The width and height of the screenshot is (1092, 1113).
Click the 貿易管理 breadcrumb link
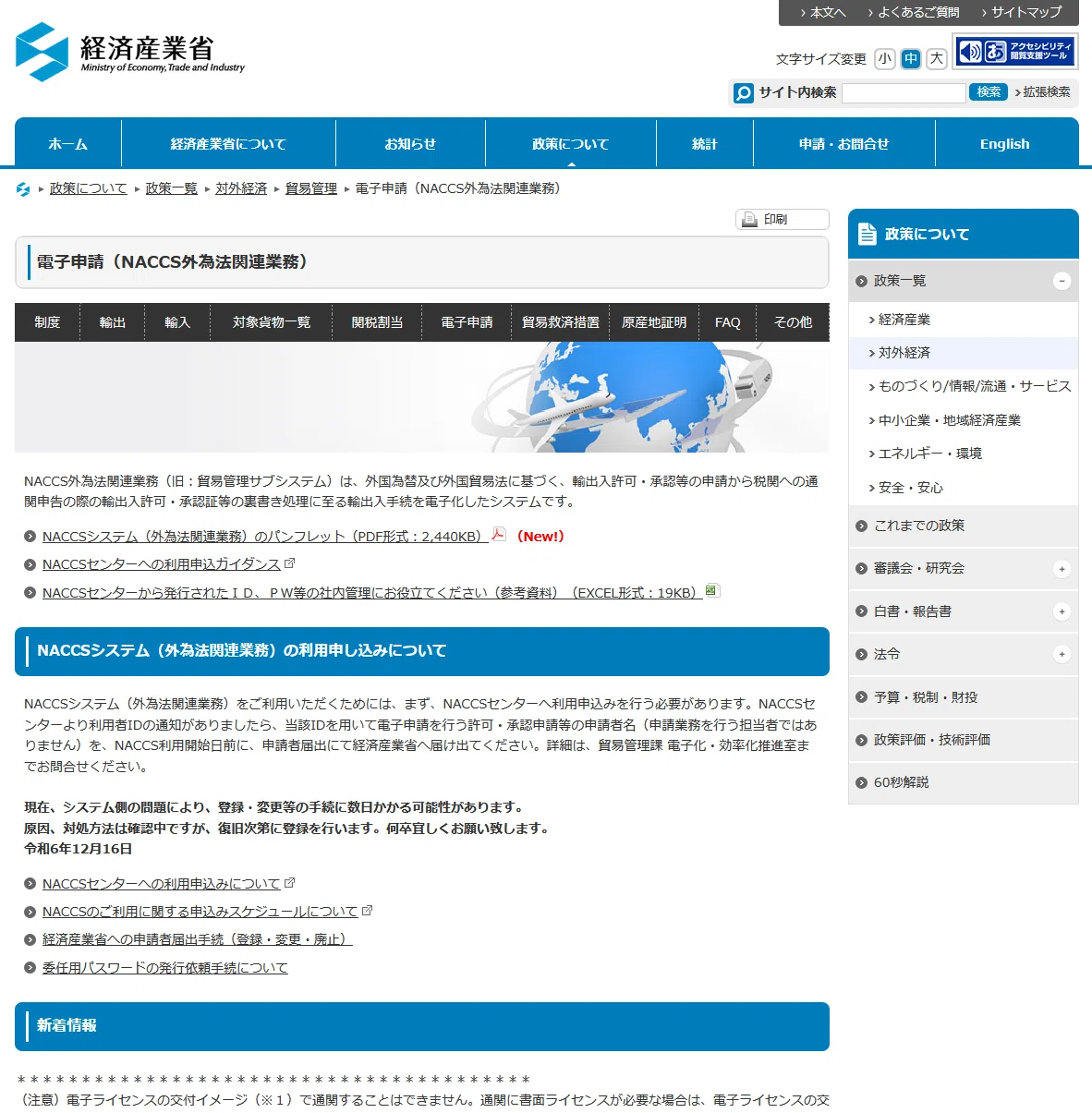point(311,188)
